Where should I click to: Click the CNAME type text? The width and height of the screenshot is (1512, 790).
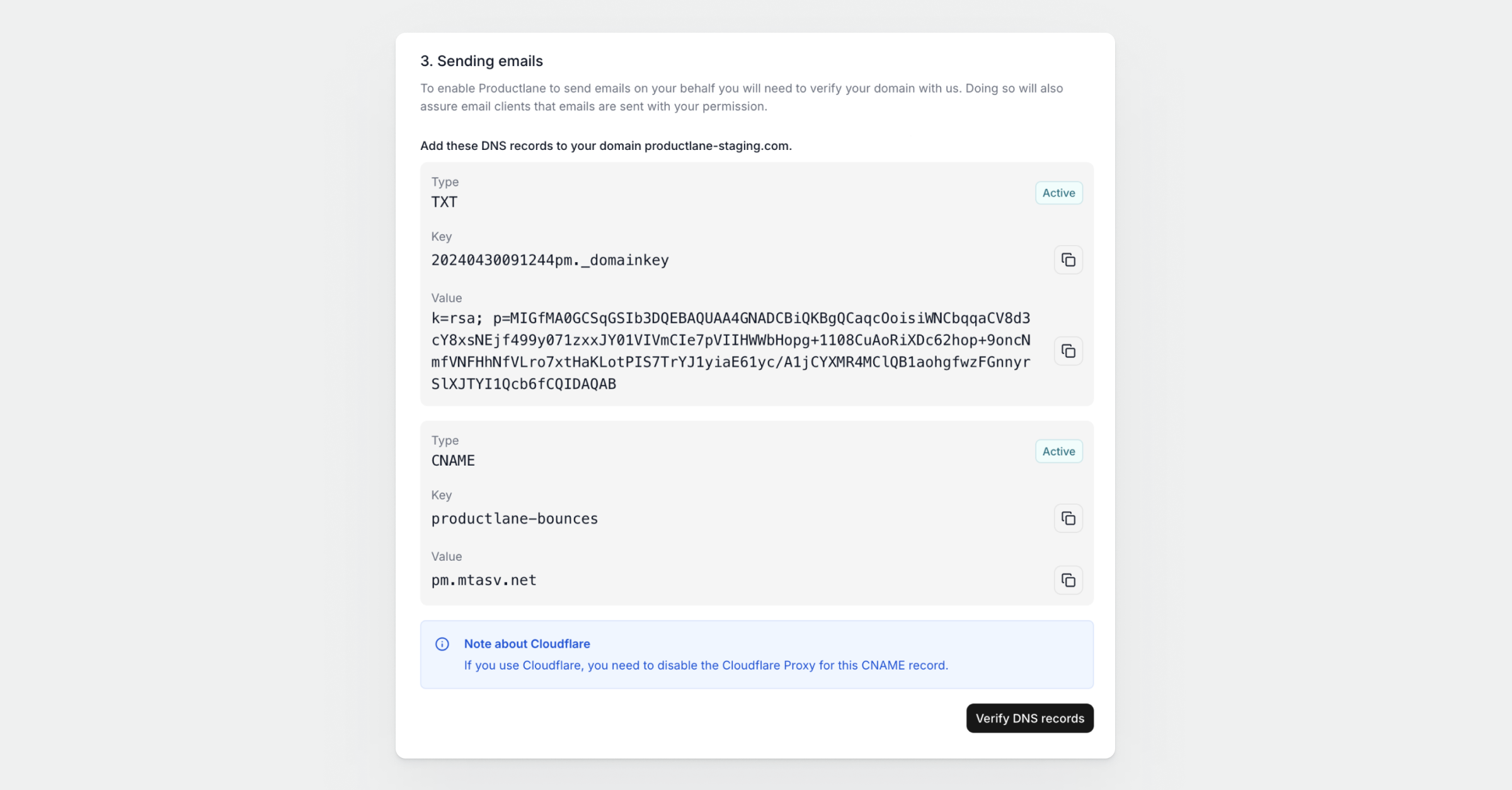coord(453,461)
